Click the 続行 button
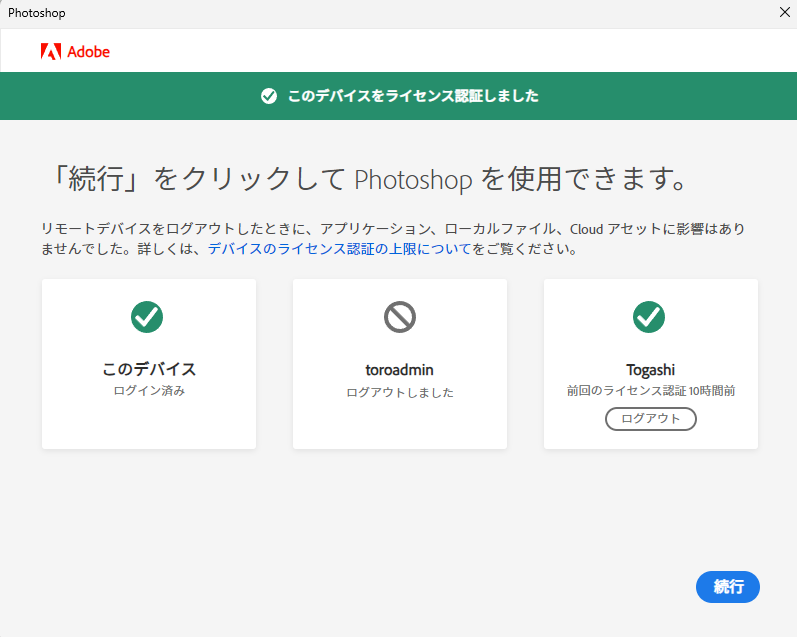This screenshot has width=797, height=637. [727, 587]
